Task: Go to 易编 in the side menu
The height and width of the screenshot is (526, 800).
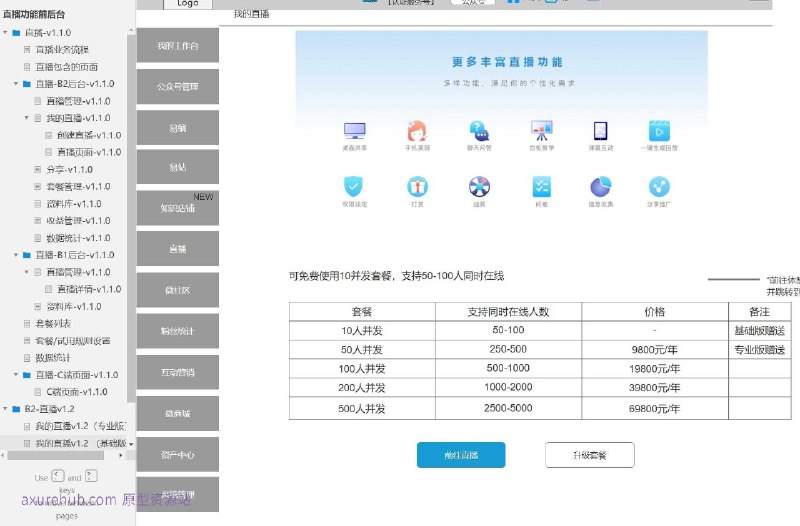Action: pos(178,128)
